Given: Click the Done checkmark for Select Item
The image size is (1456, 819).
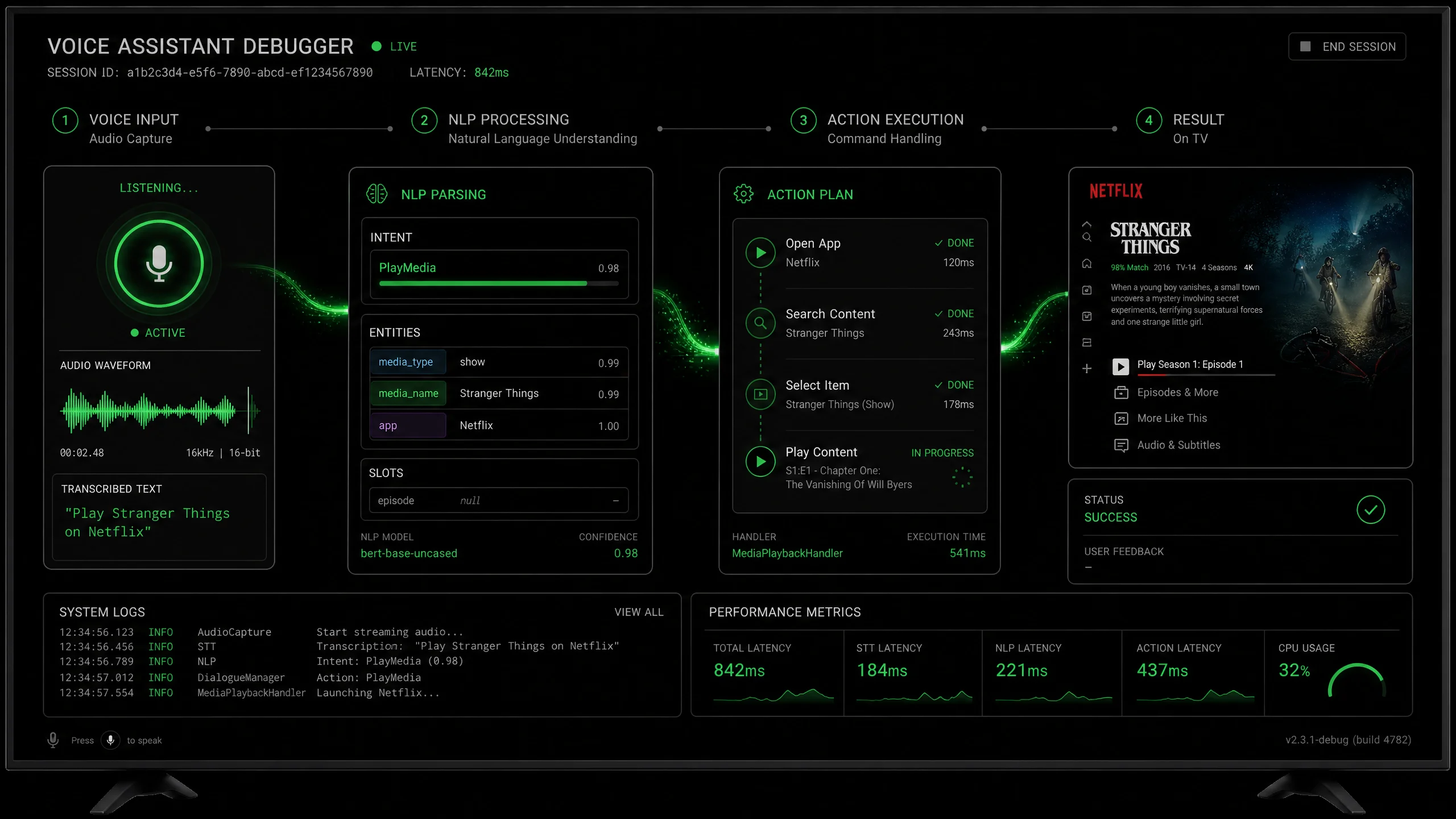Looking at the screenshot, I should click(x=938, y=386).
